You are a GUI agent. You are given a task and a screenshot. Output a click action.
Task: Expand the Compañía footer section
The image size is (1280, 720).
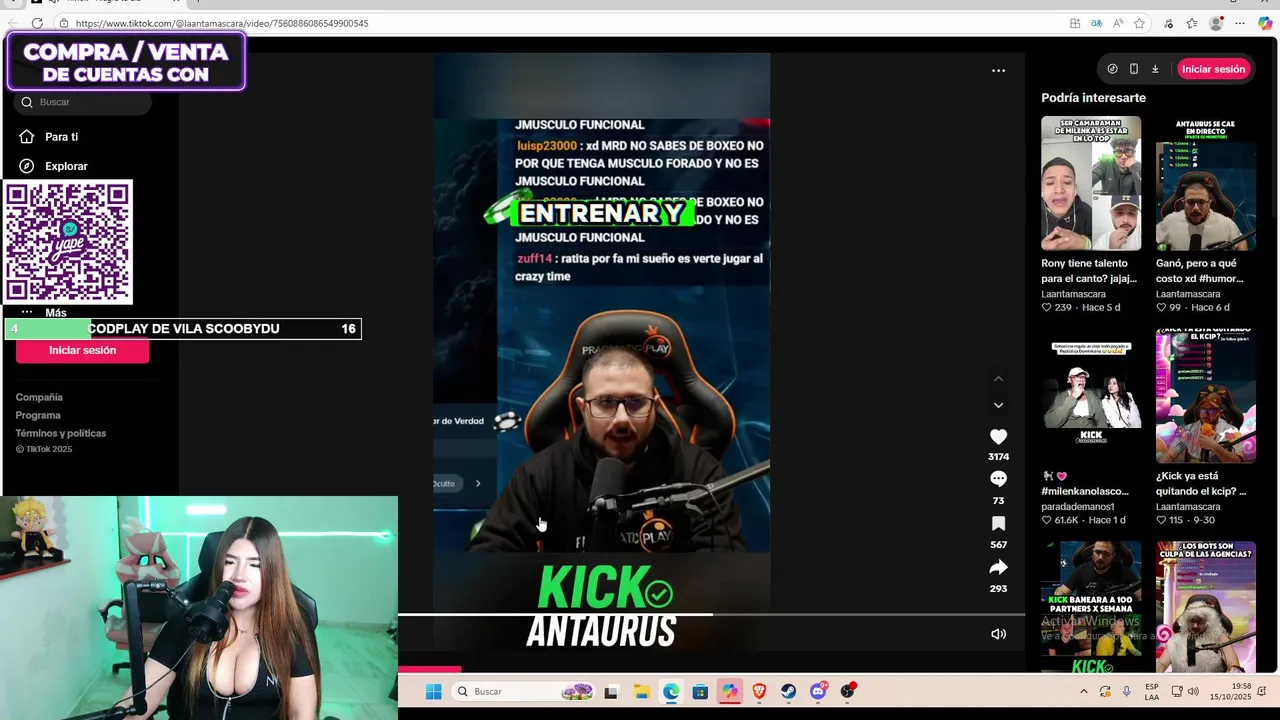(x=39, y=397)
